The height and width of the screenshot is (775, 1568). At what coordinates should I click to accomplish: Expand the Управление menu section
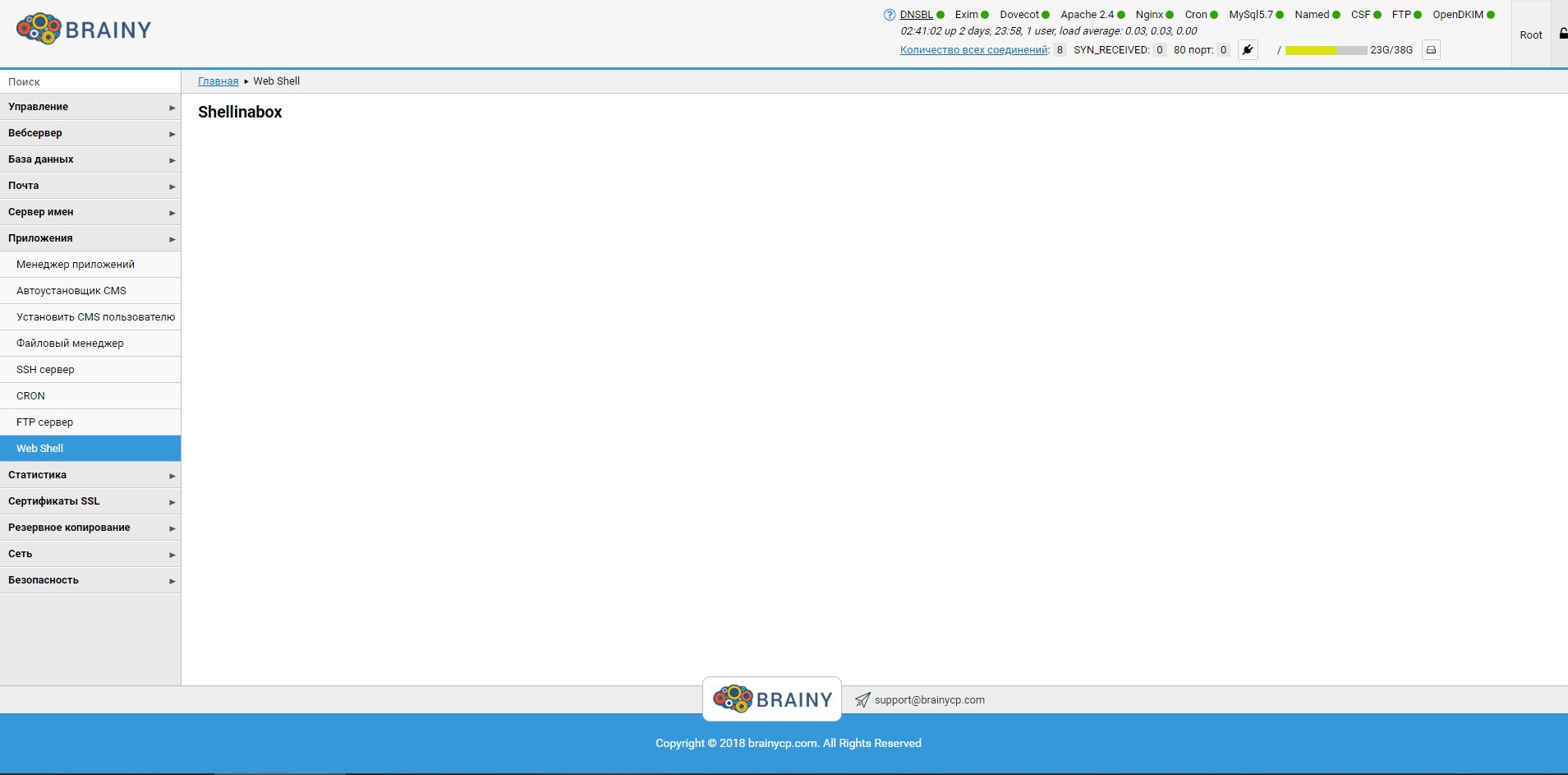pyautogui.click(x=90, y=107)
